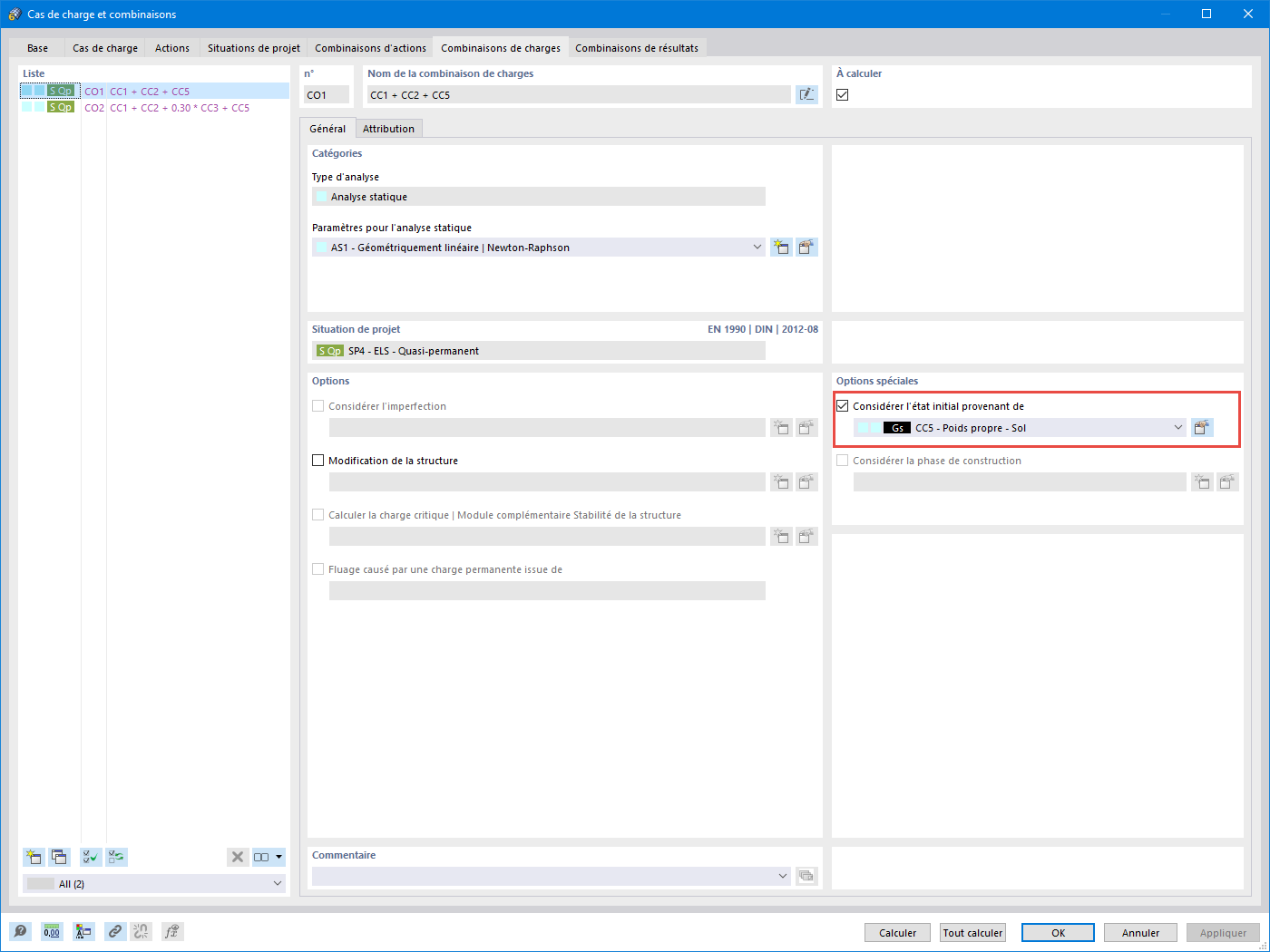Click the new icon in the critical load row
1270x952 pixels.
click(x=781, y=537)
